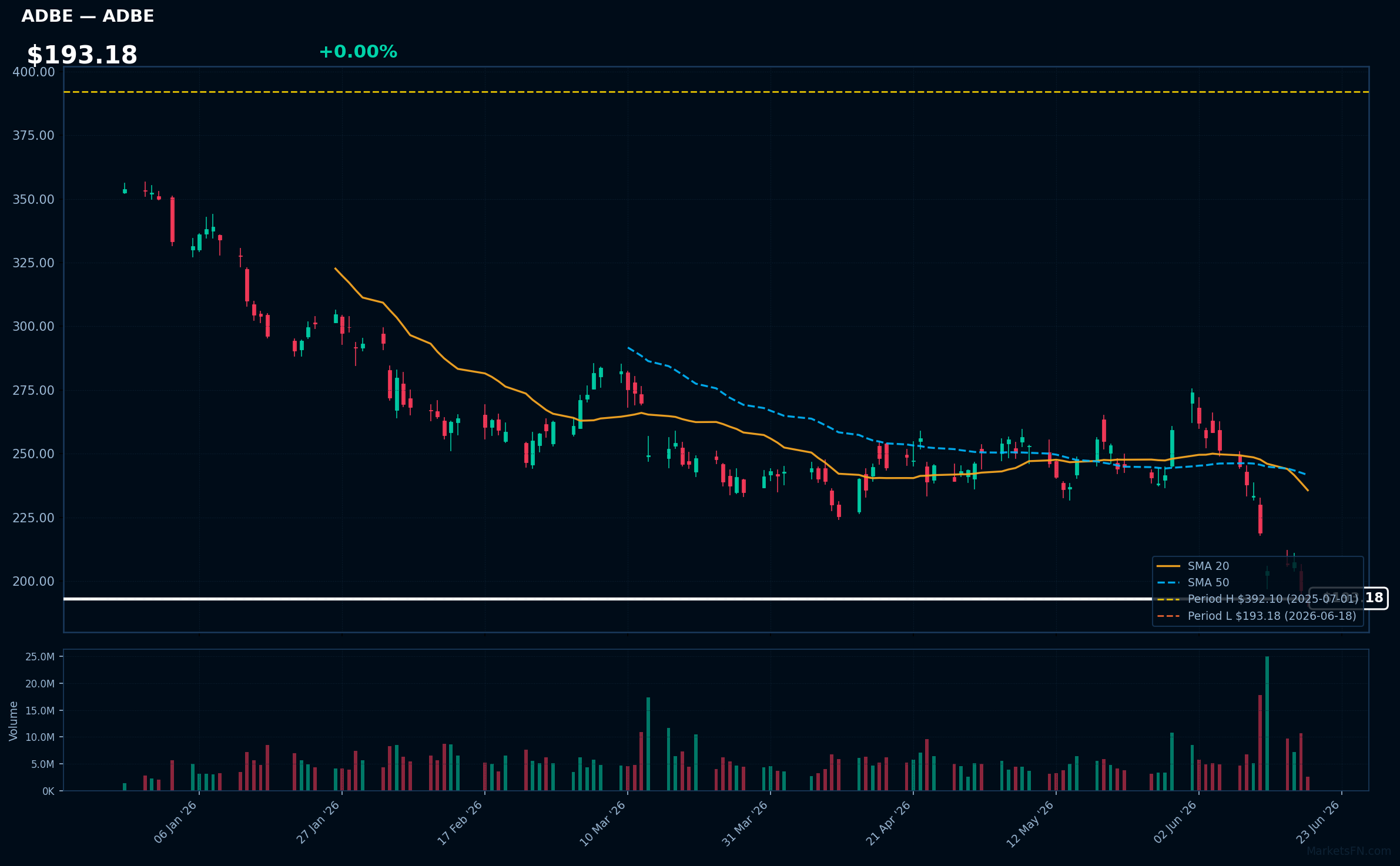This screenshot has width=1400, height=866.
Task: Click the Period H $392.10 legend entry
Action: (1257, 599)
